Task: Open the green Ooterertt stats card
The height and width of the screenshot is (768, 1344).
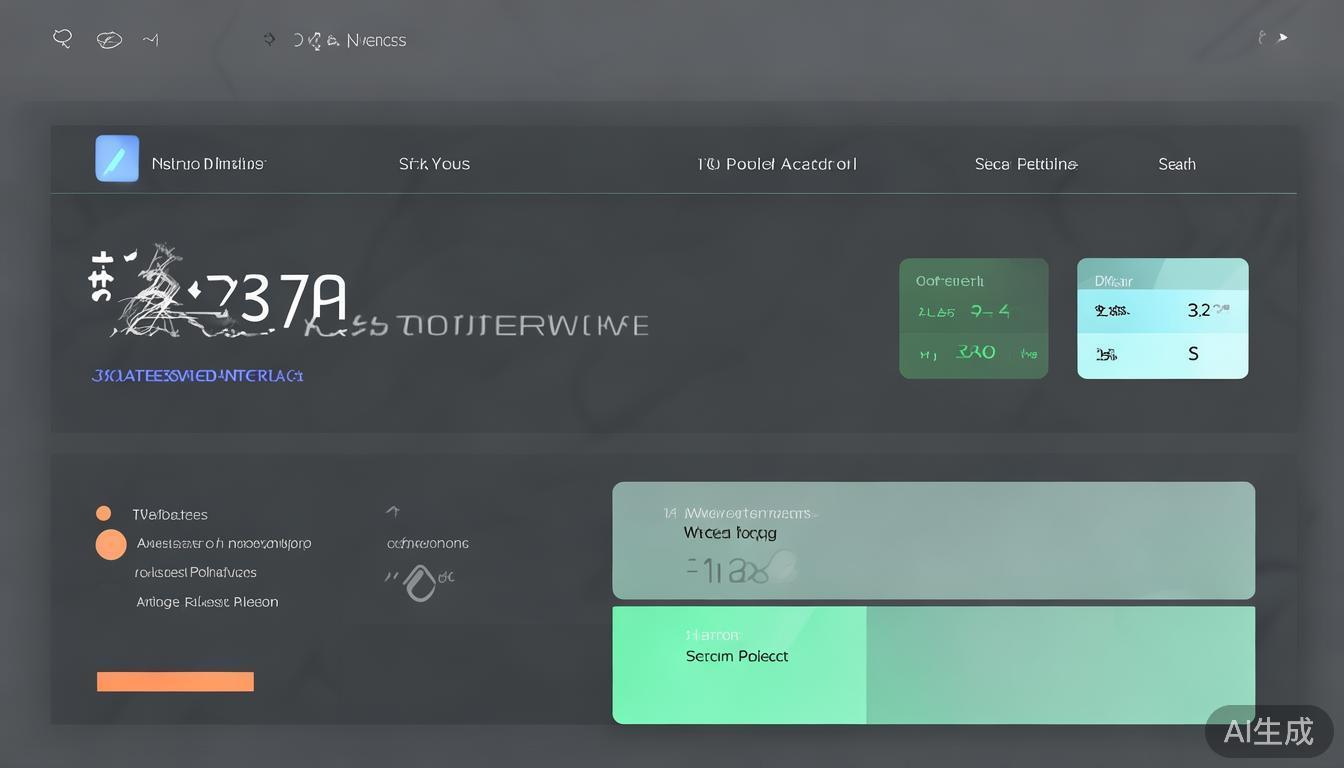Action: (973, 318)
